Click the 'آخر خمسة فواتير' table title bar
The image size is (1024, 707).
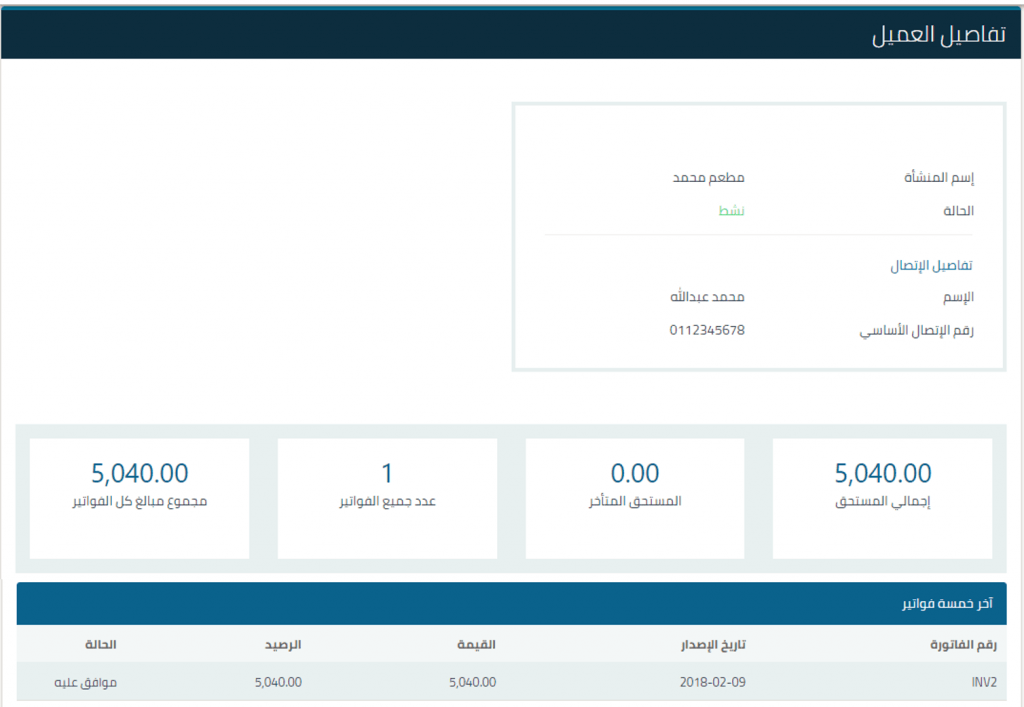pos(511,605)
